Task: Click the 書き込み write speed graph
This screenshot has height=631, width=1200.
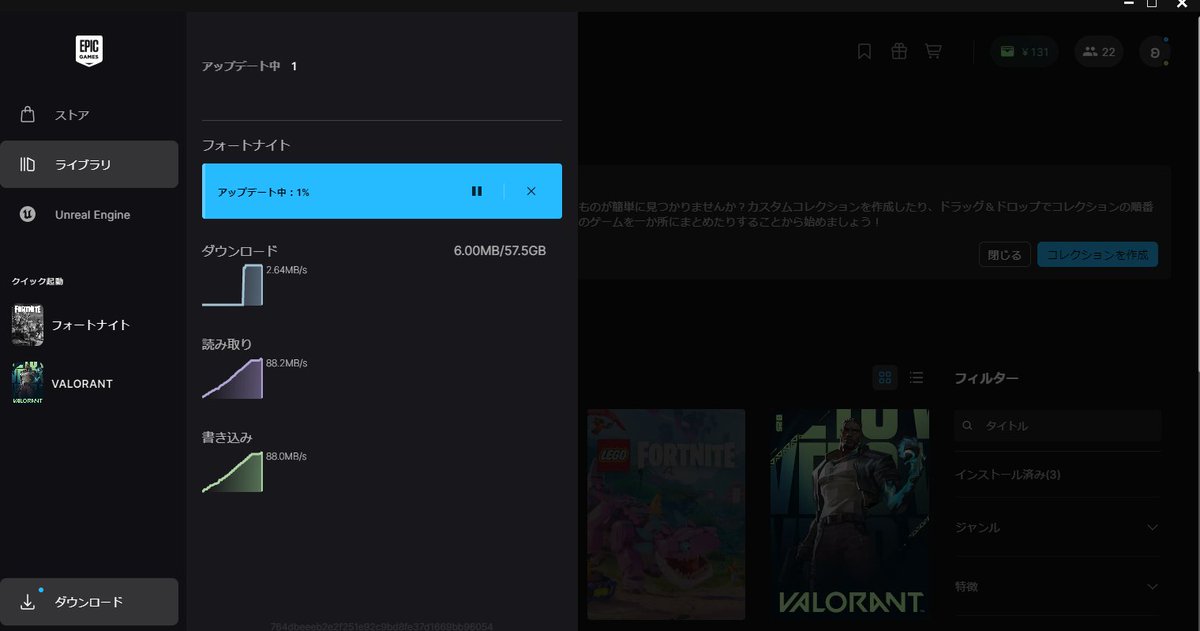Action: point(233,472)
